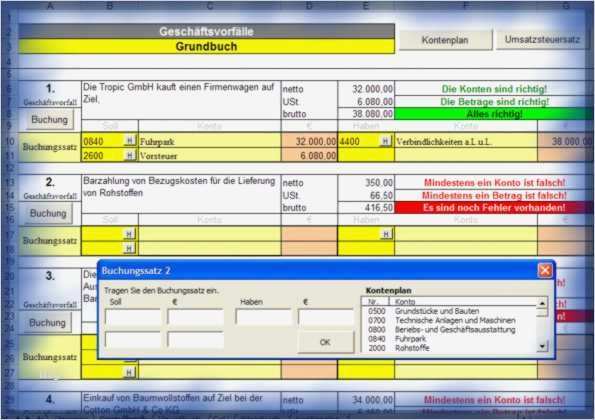Select the Haben cell containing 4400
595x420 pixels.
point(366,141)
